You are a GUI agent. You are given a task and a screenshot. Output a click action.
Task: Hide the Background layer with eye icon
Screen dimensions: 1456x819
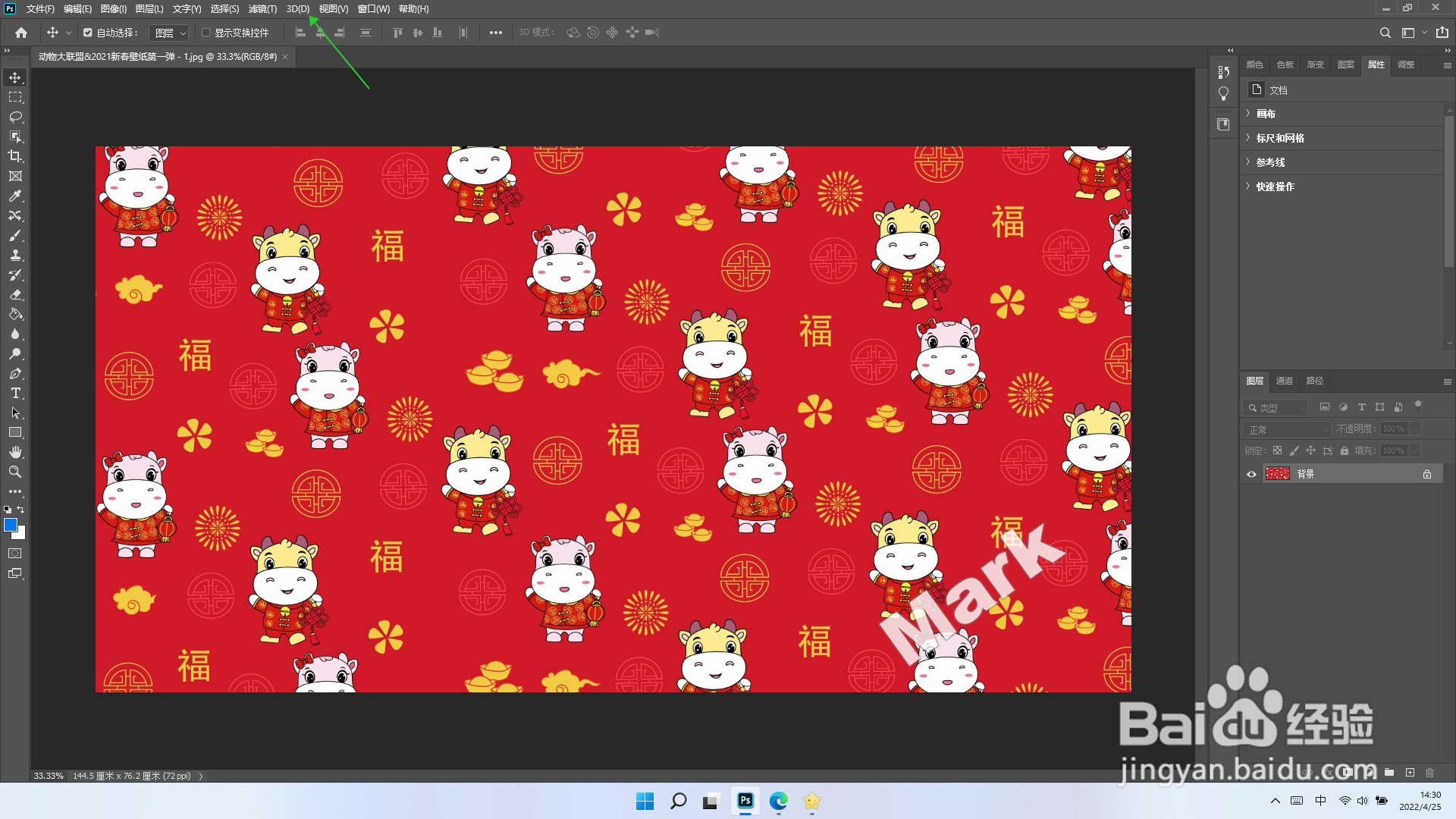pos(1251,474)
